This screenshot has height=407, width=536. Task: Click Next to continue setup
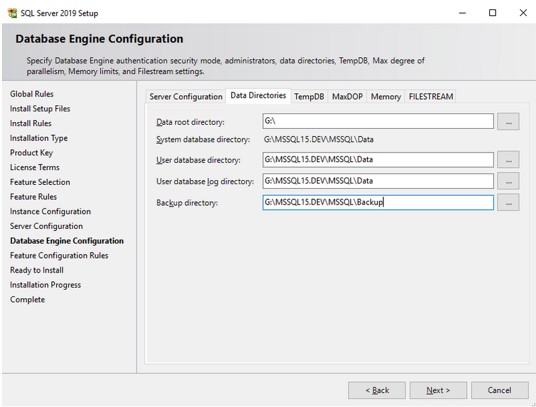point(438,390)
